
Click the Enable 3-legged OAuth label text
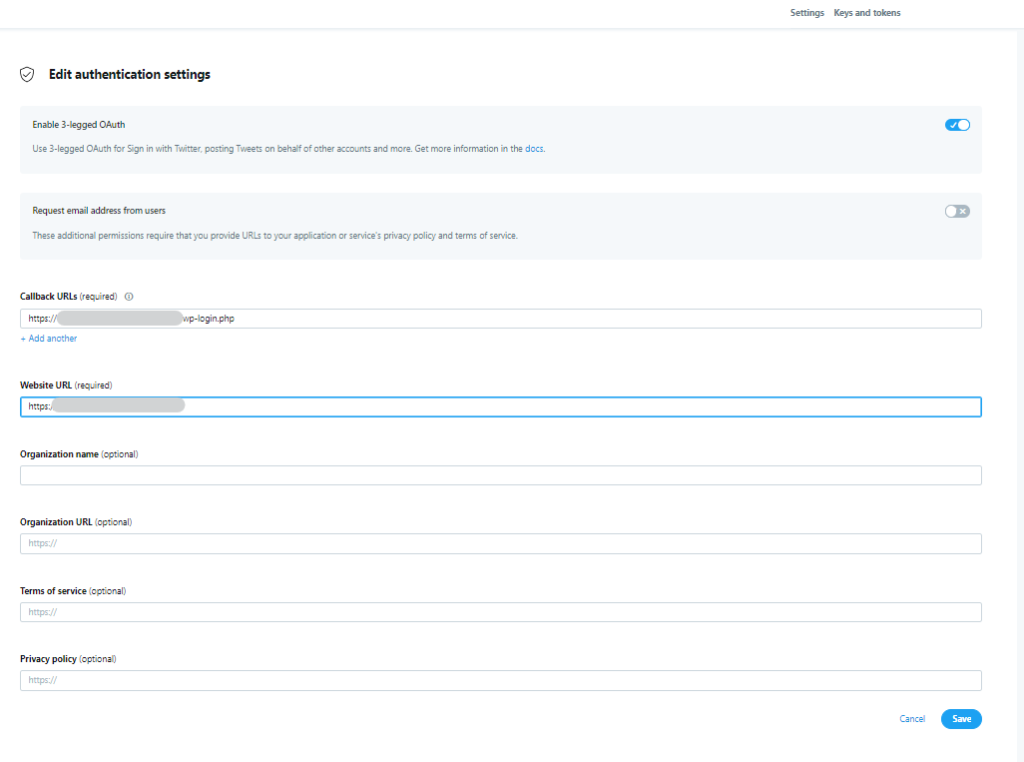[79, 125]
